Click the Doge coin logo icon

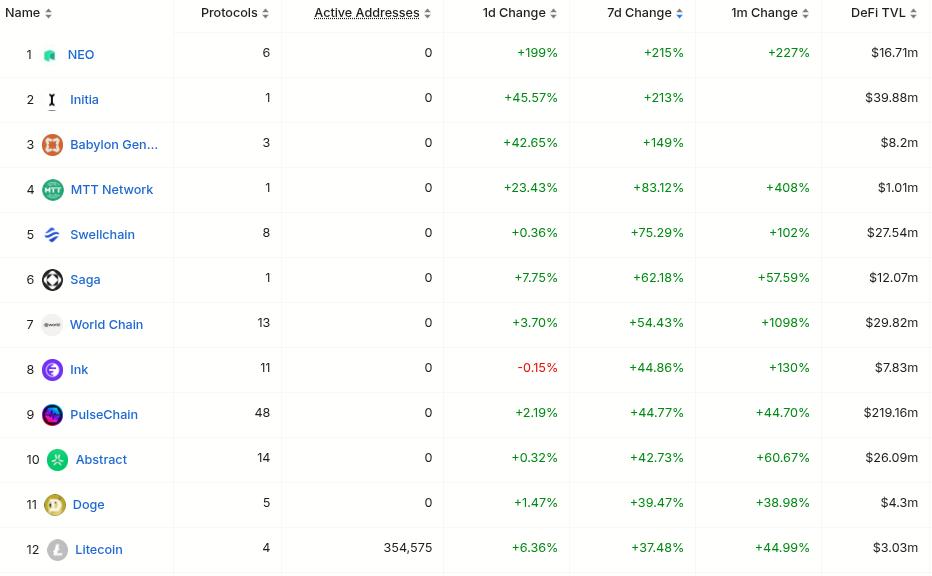(55, 505)
